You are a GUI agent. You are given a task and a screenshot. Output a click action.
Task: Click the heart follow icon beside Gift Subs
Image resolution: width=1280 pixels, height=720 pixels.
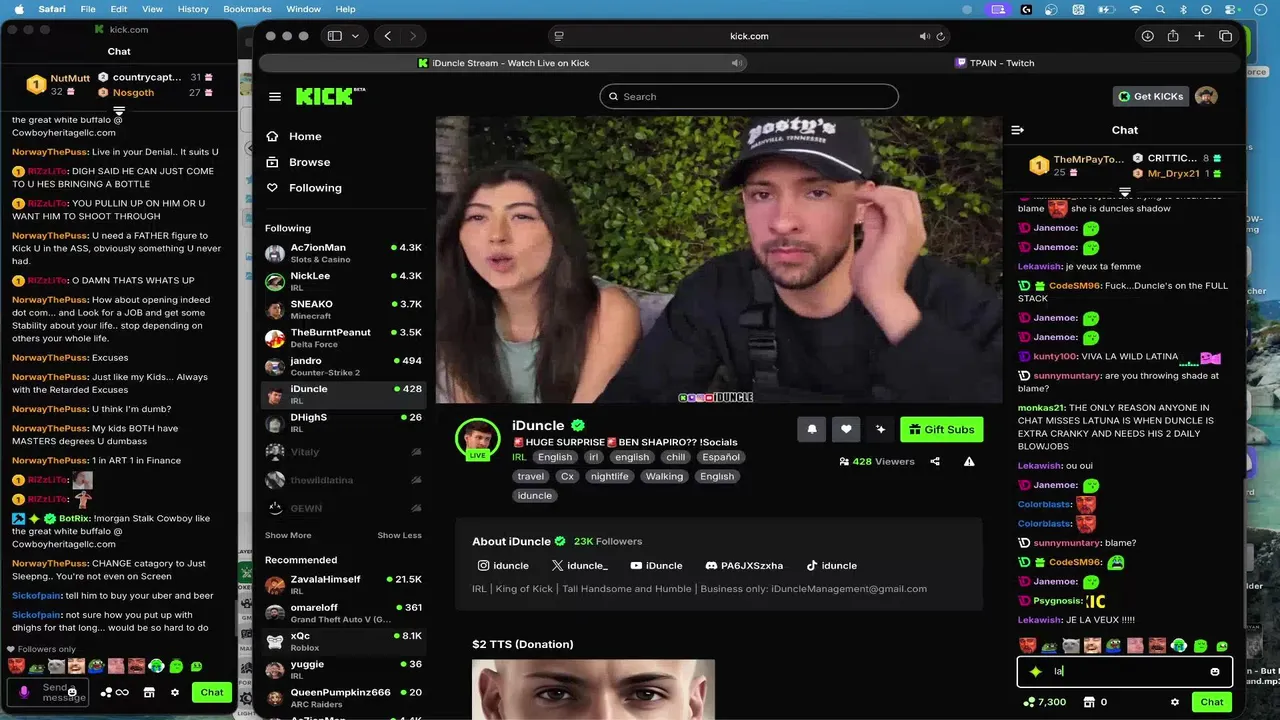[846, 429]
